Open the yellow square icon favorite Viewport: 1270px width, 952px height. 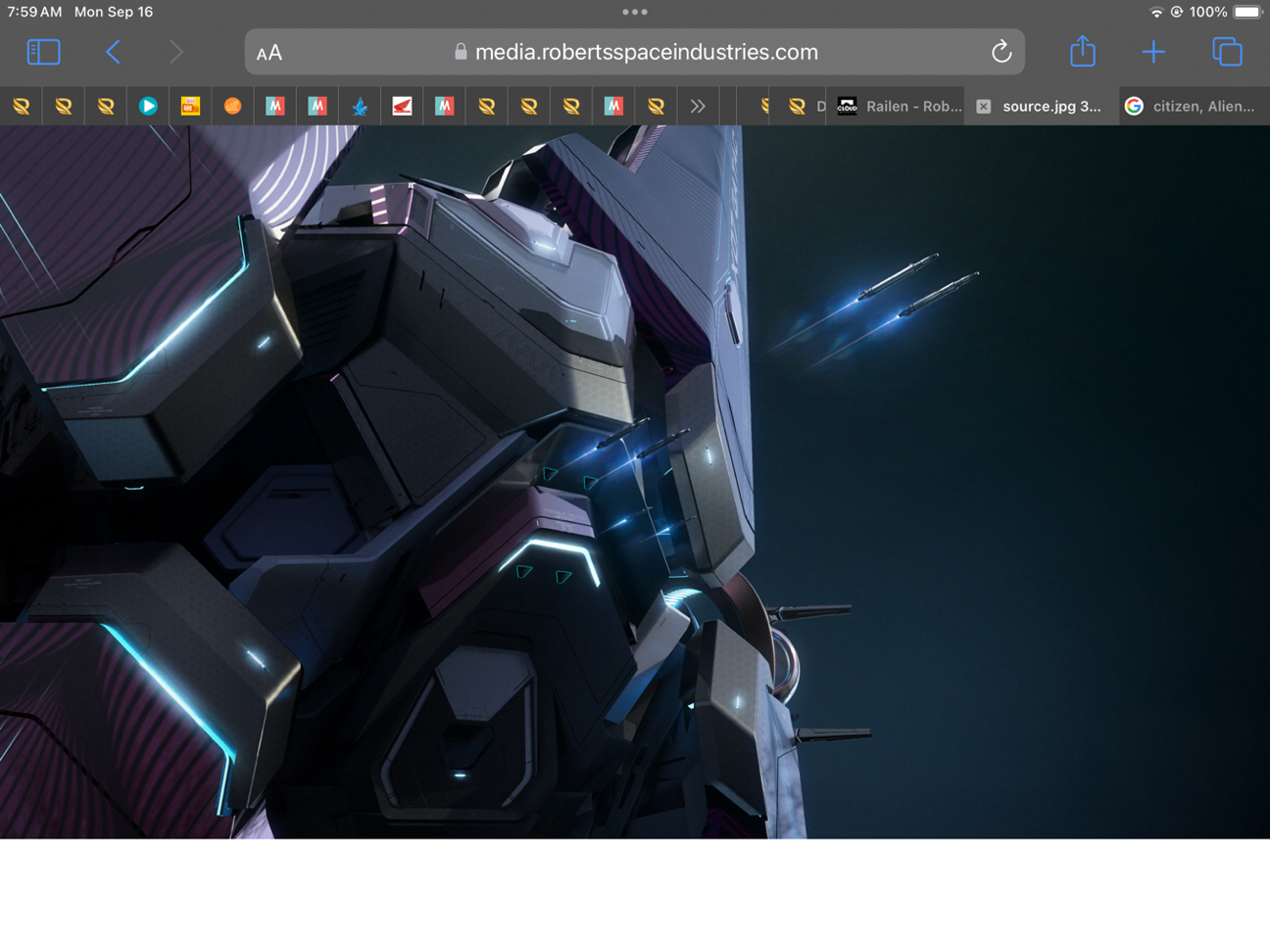(190, 106)
